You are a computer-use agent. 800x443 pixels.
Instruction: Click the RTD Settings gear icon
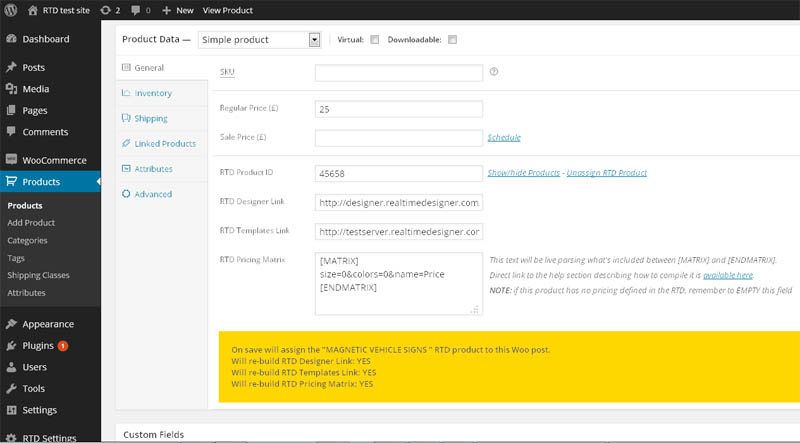(x=11, y=438)
